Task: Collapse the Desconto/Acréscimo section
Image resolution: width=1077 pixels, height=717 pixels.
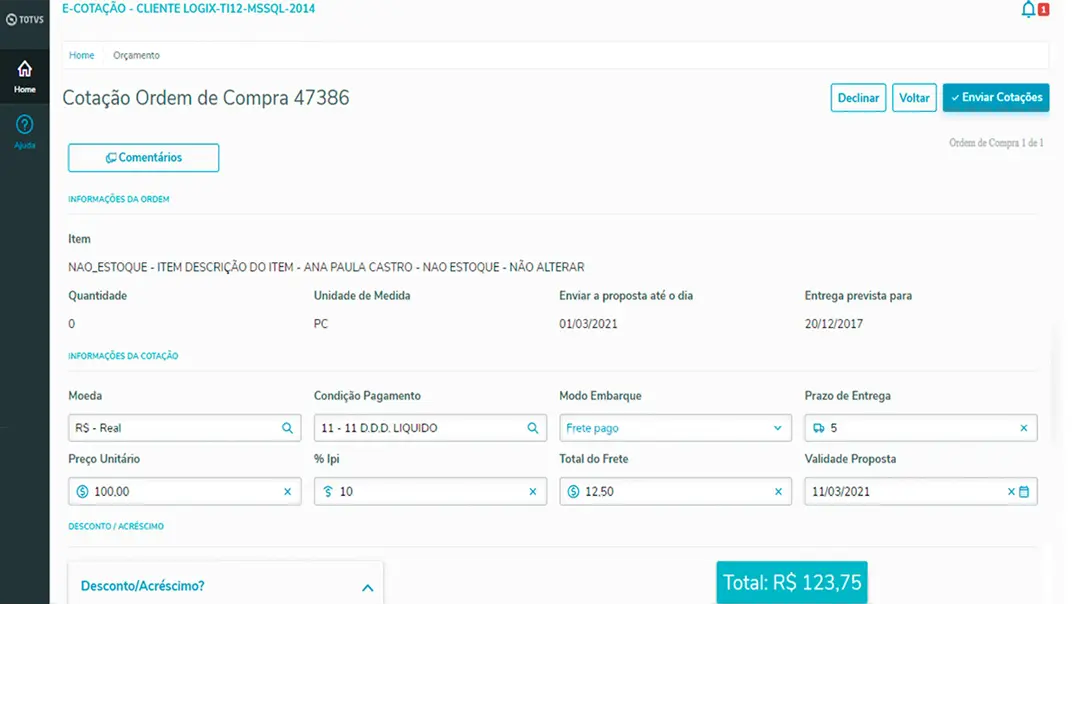Action: [x=366, y=589]
